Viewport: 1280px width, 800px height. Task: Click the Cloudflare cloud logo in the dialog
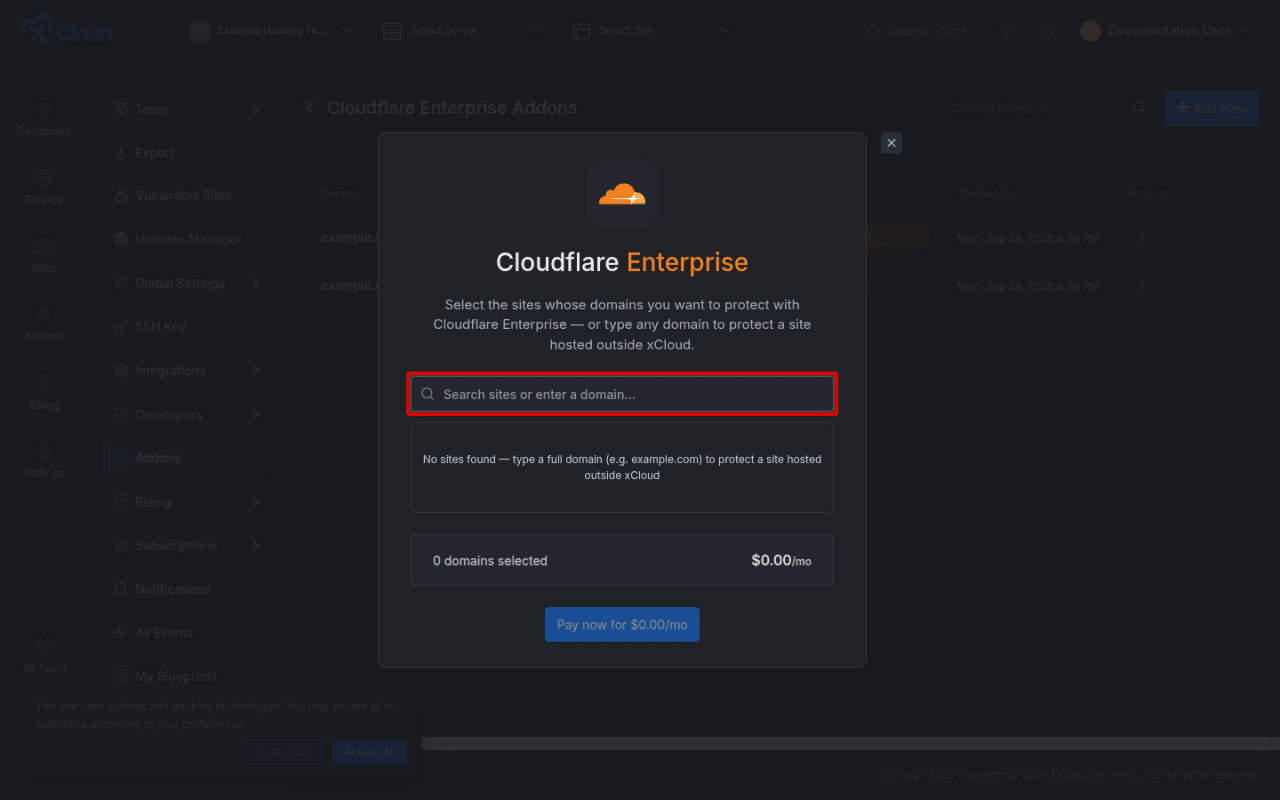pyautogui.click(x=622, y=194)
